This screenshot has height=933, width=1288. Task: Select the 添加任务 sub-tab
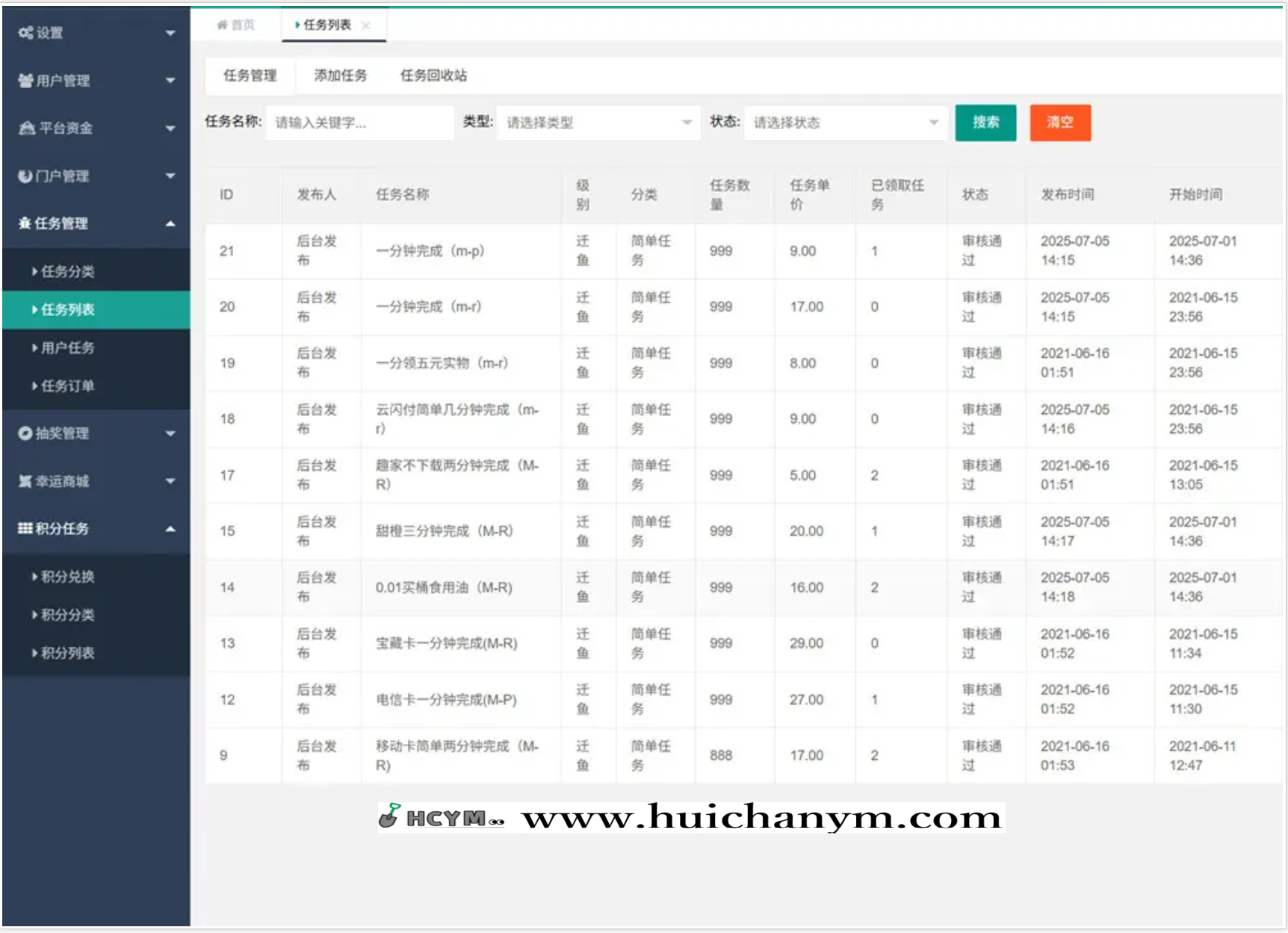[x=341, y=75]
